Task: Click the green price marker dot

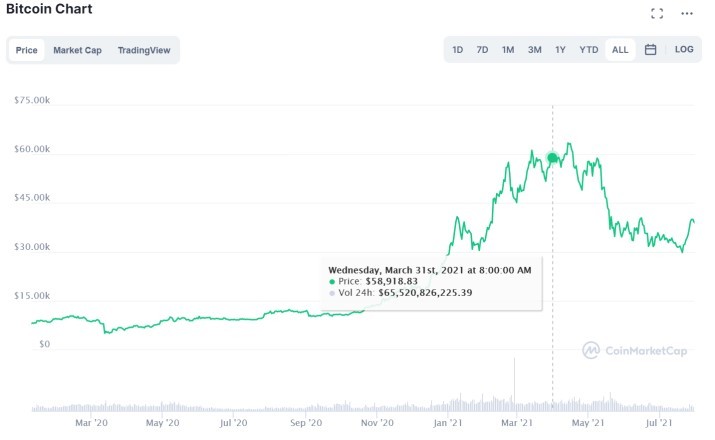Action: pyautogui.click(x=552, y=158)
